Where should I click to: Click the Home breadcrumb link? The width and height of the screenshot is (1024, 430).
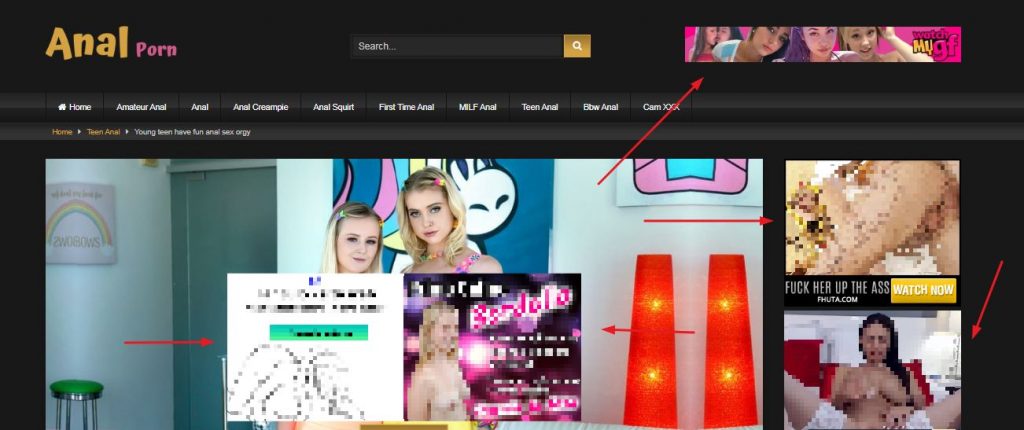[62, 132]
